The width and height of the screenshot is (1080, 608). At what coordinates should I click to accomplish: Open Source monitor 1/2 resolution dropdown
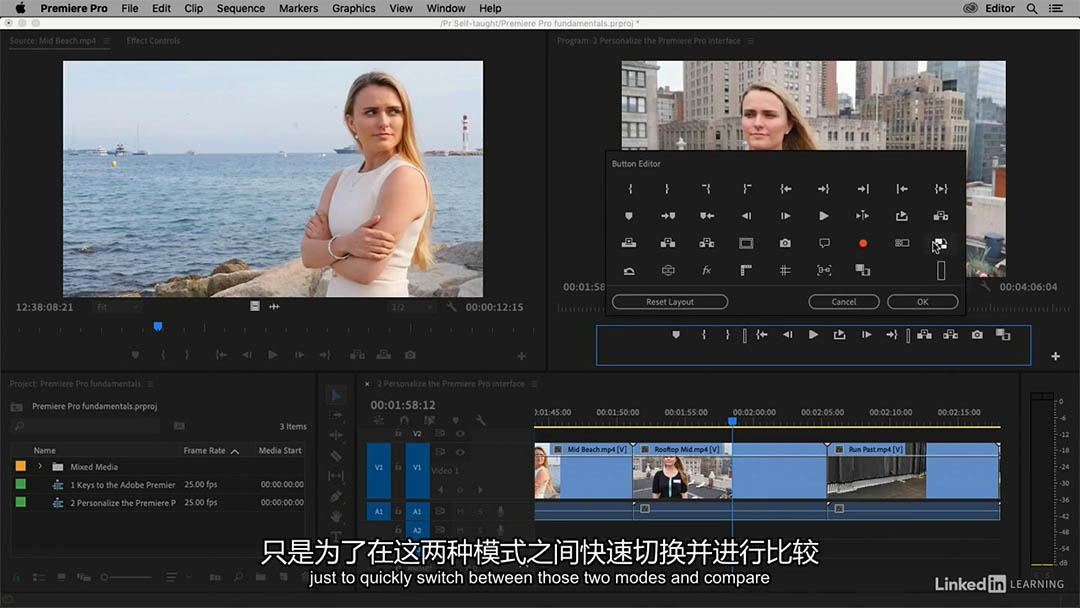coord(411,307)
